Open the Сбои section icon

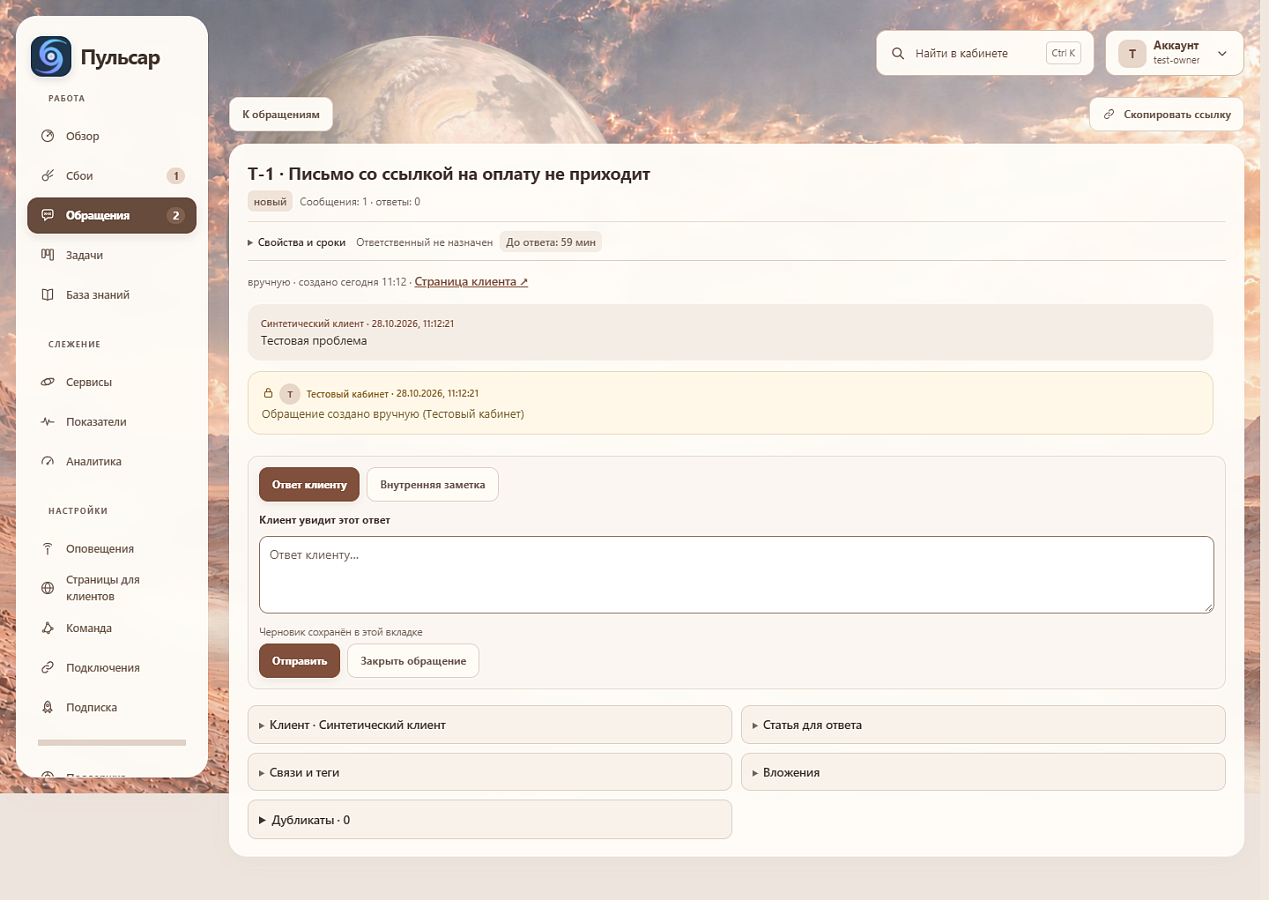47,176
